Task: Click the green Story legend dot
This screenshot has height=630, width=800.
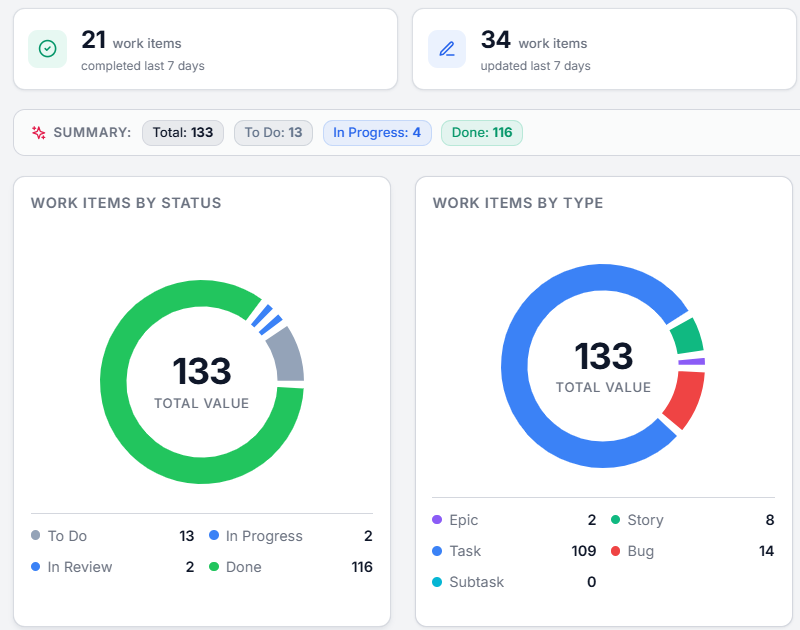Action: 615,519
